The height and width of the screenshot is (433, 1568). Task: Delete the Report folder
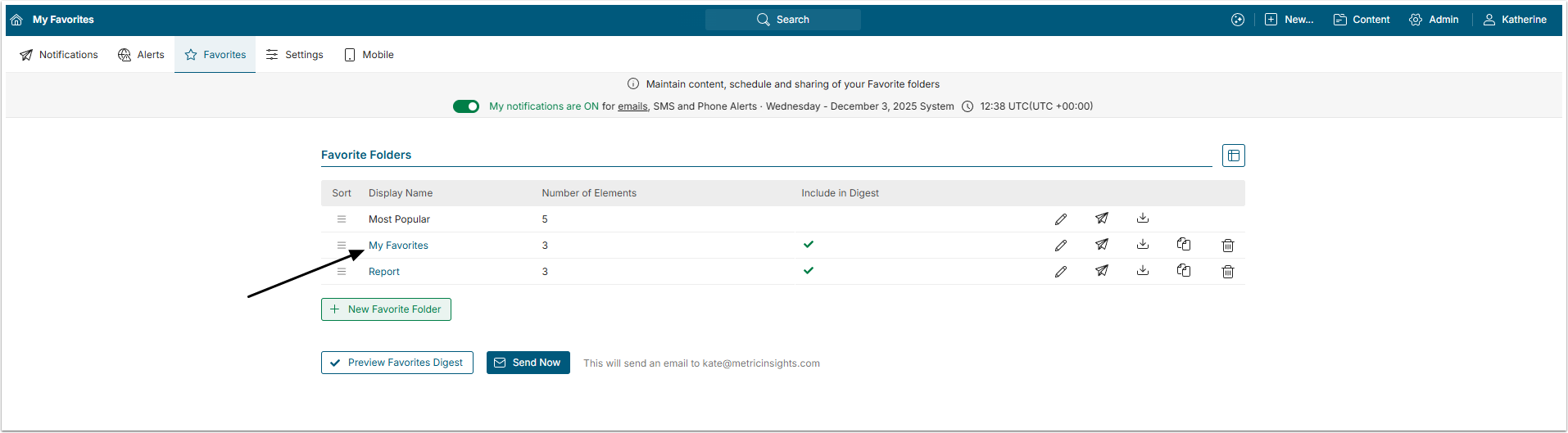coord(1228,272)
